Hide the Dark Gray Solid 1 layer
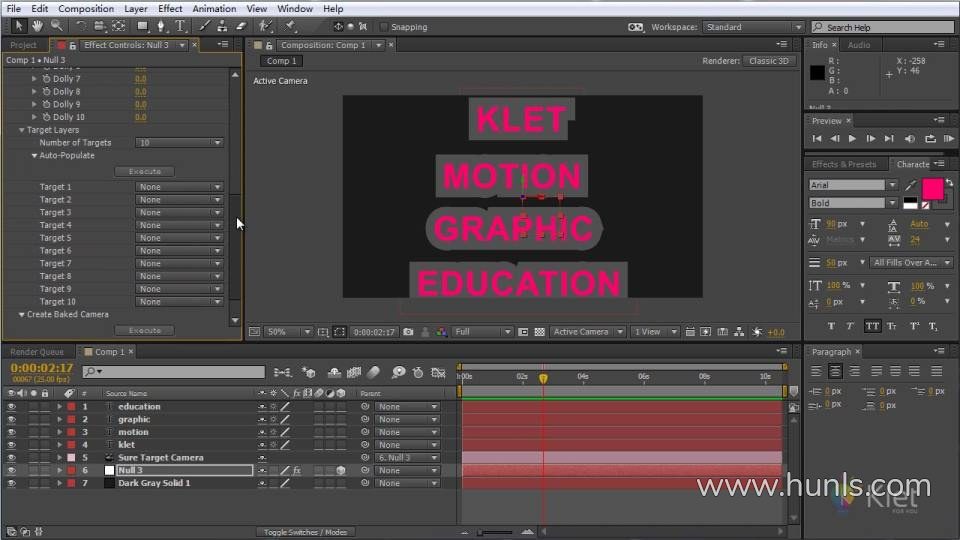This screenshot has height=540, width=960. (11, 483)
